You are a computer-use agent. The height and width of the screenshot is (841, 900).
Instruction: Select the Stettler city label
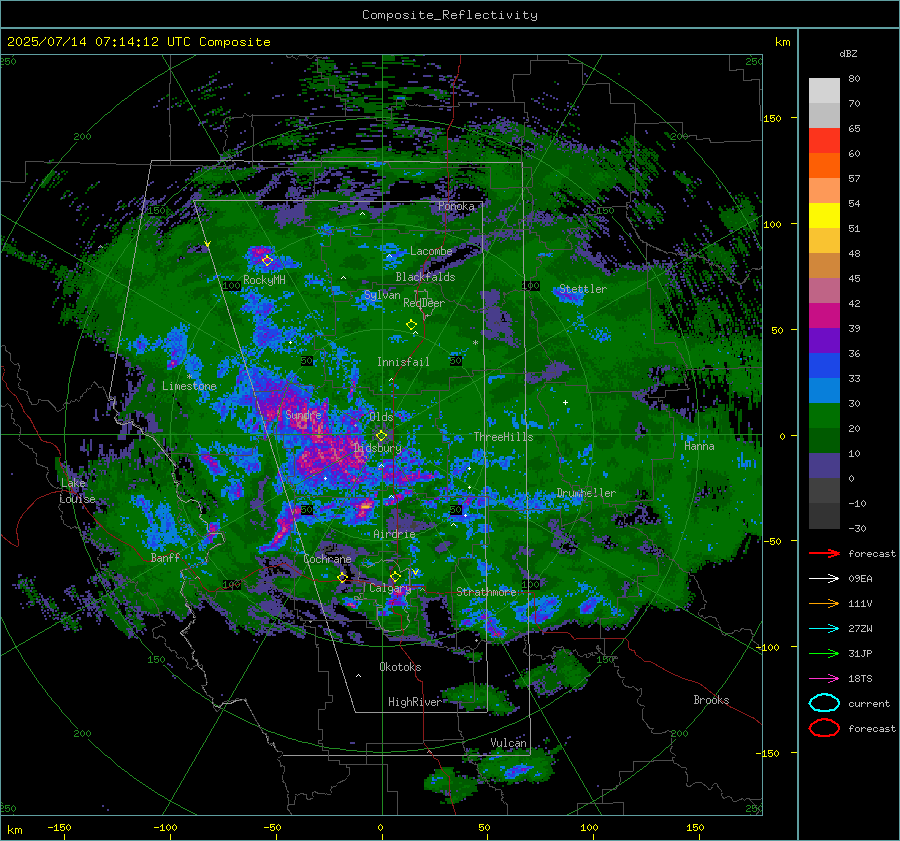click(583, 289)
